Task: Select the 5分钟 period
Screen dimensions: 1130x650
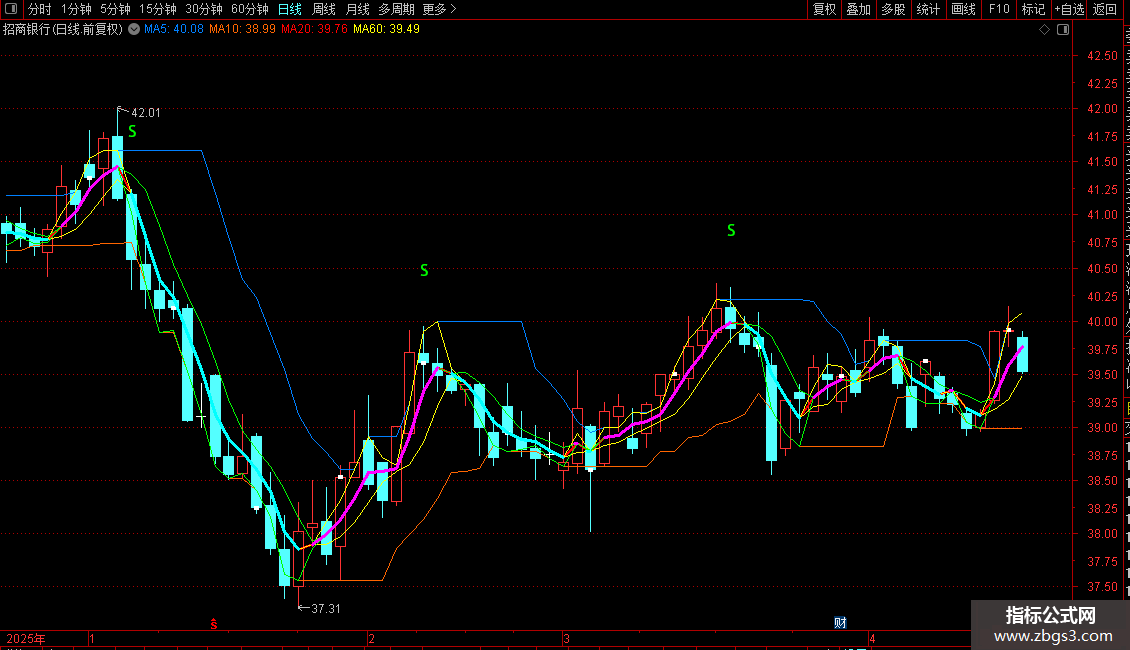Action: point(115,9)
